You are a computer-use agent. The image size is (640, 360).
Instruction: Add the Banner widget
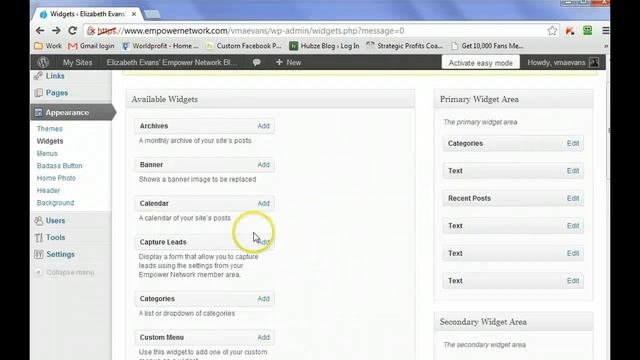point(263,164)
